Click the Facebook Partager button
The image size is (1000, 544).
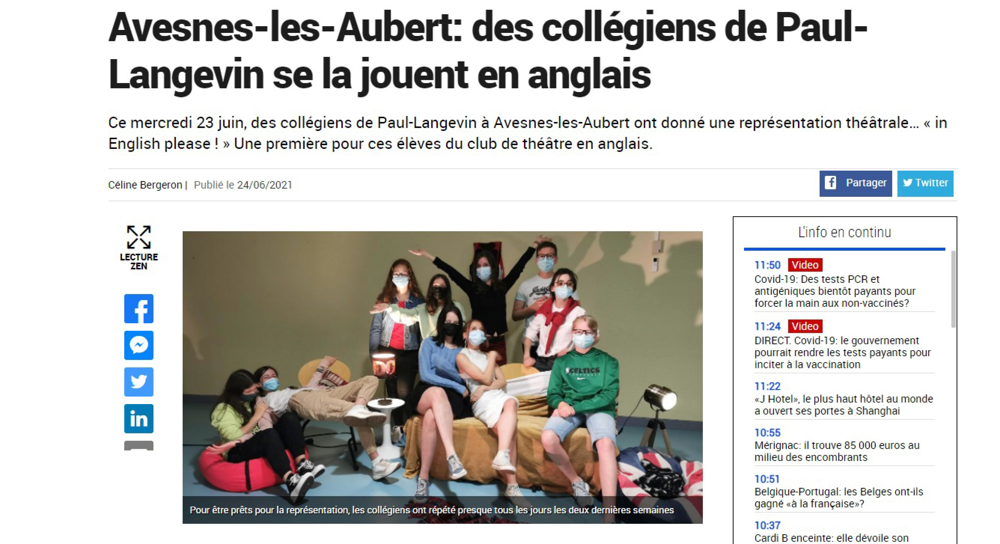point(855,183)
